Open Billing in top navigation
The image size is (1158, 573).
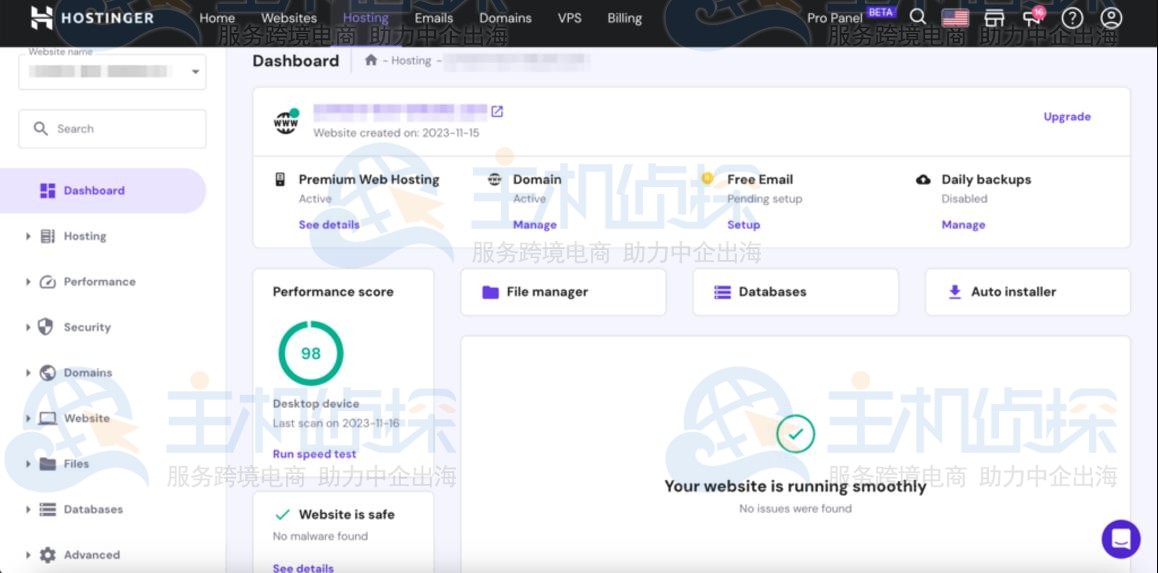[x=625, y=18]
